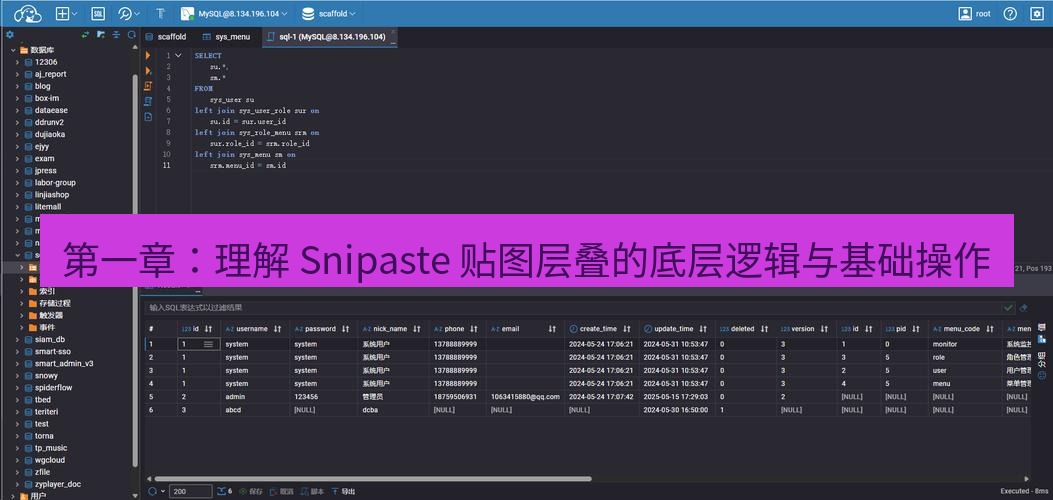Show execution plan icon in editor

pyautogui.click(x=148, y=101)
